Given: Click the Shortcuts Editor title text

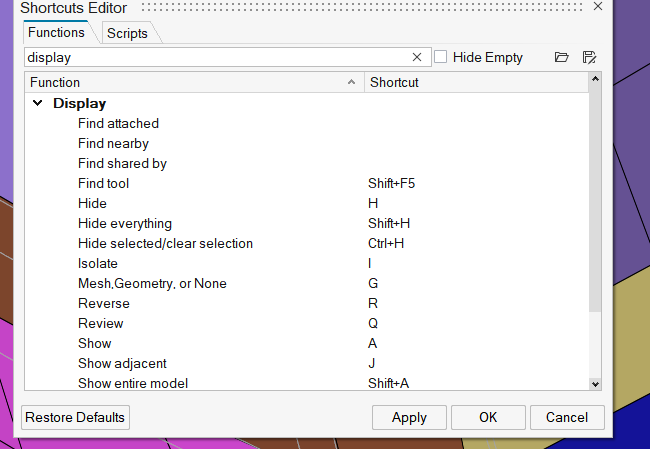Looking at the screenshot, I should pyautogui.click(x=73, y=7).
